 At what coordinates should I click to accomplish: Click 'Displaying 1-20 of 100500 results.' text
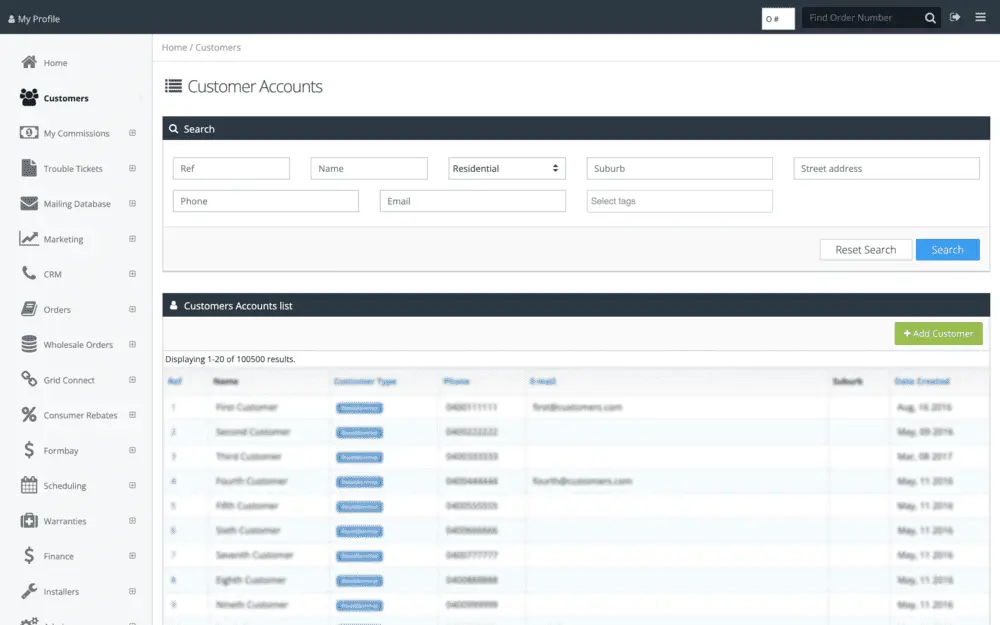230,359
